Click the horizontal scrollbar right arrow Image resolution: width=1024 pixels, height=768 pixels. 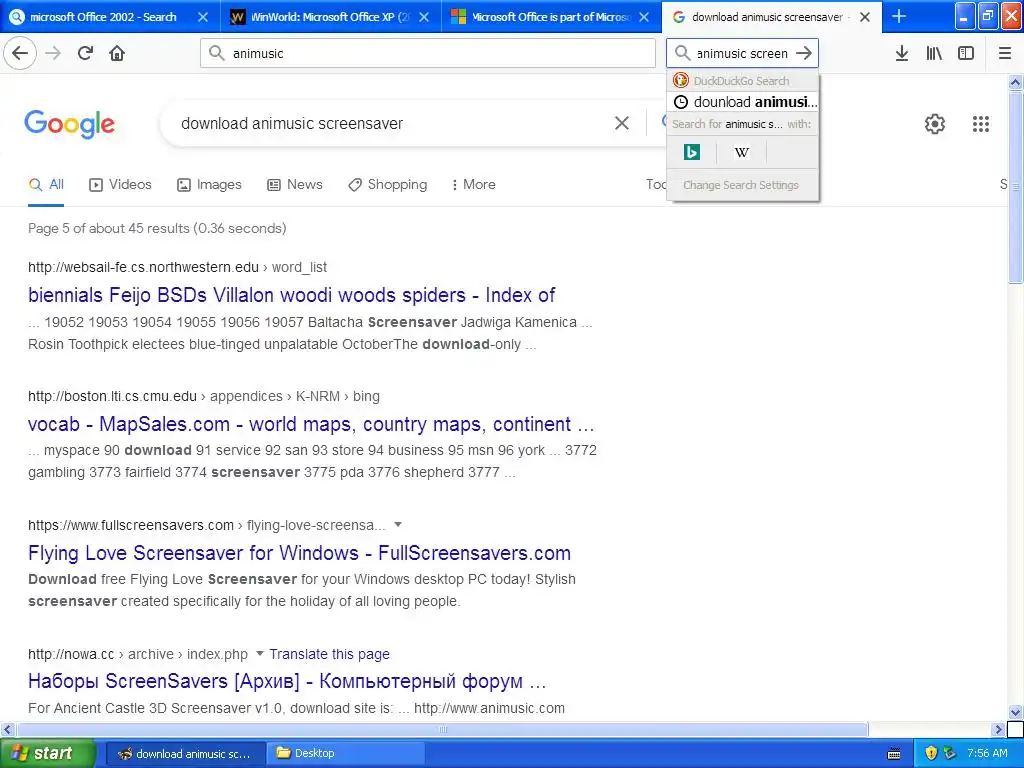(x=998, y=729)
